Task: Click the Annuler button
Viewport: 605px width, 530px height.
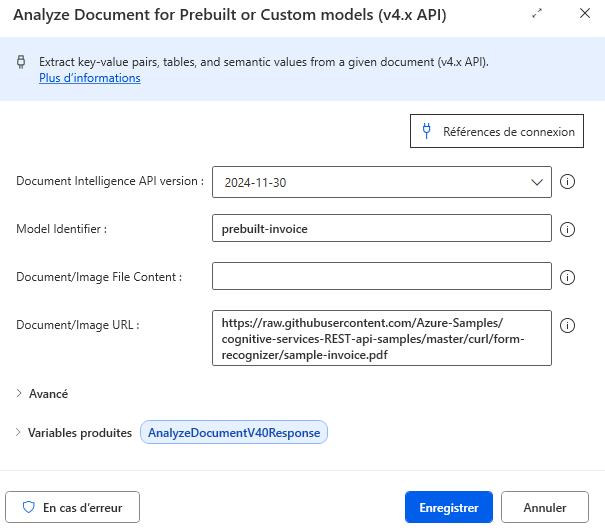Action: pyautogui.click(x=545, y=507)
